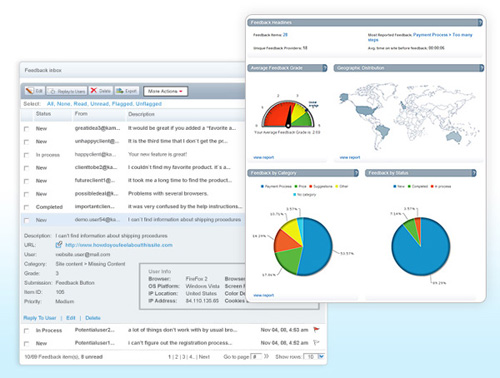Collapse the Average Feedback Grade panel arrow
The height and width of the screenshot is (378, 500).
click(x=325, y=68)
